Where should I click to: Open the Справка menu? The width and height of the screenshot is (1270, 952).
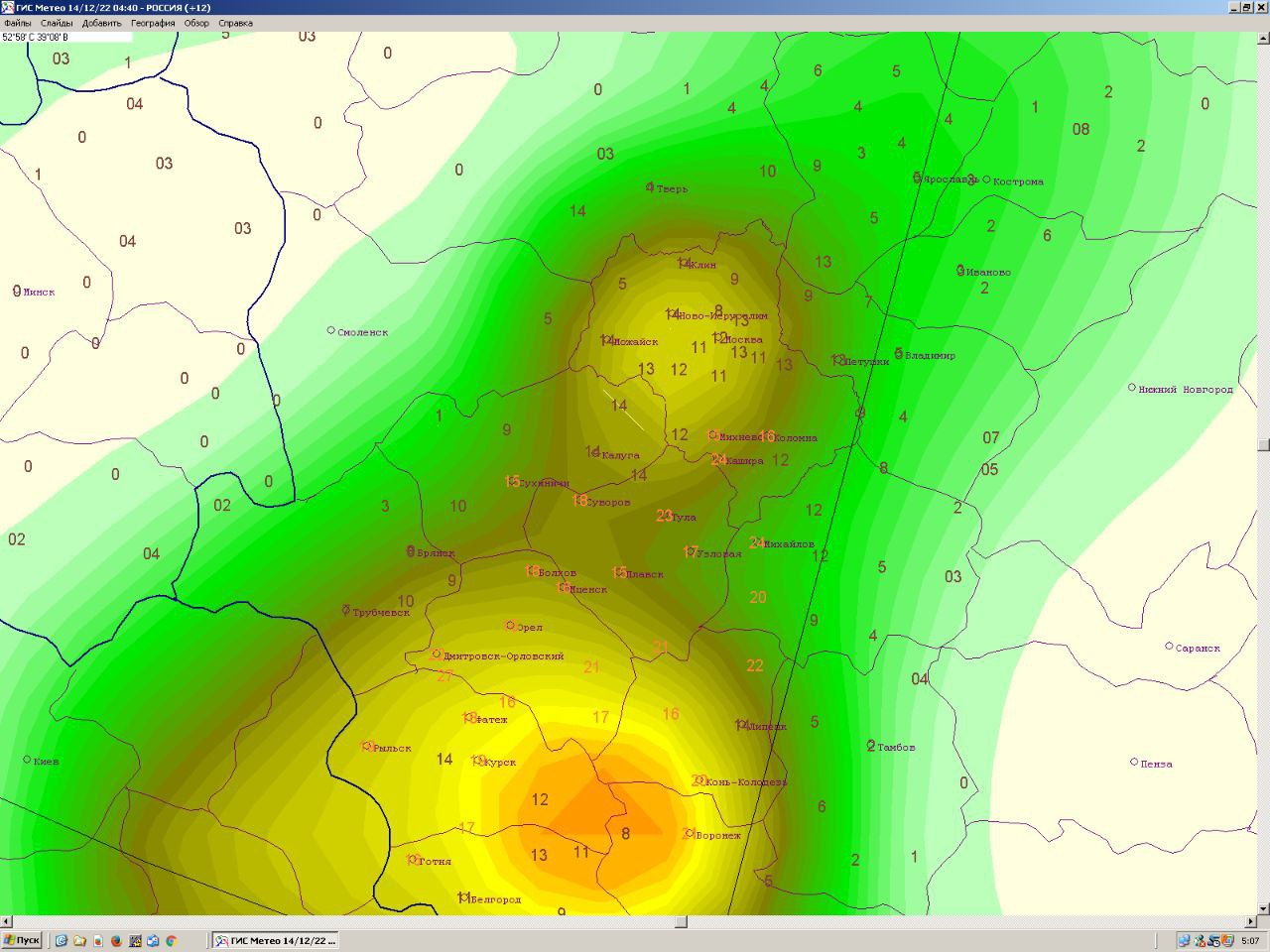(235, 23)
